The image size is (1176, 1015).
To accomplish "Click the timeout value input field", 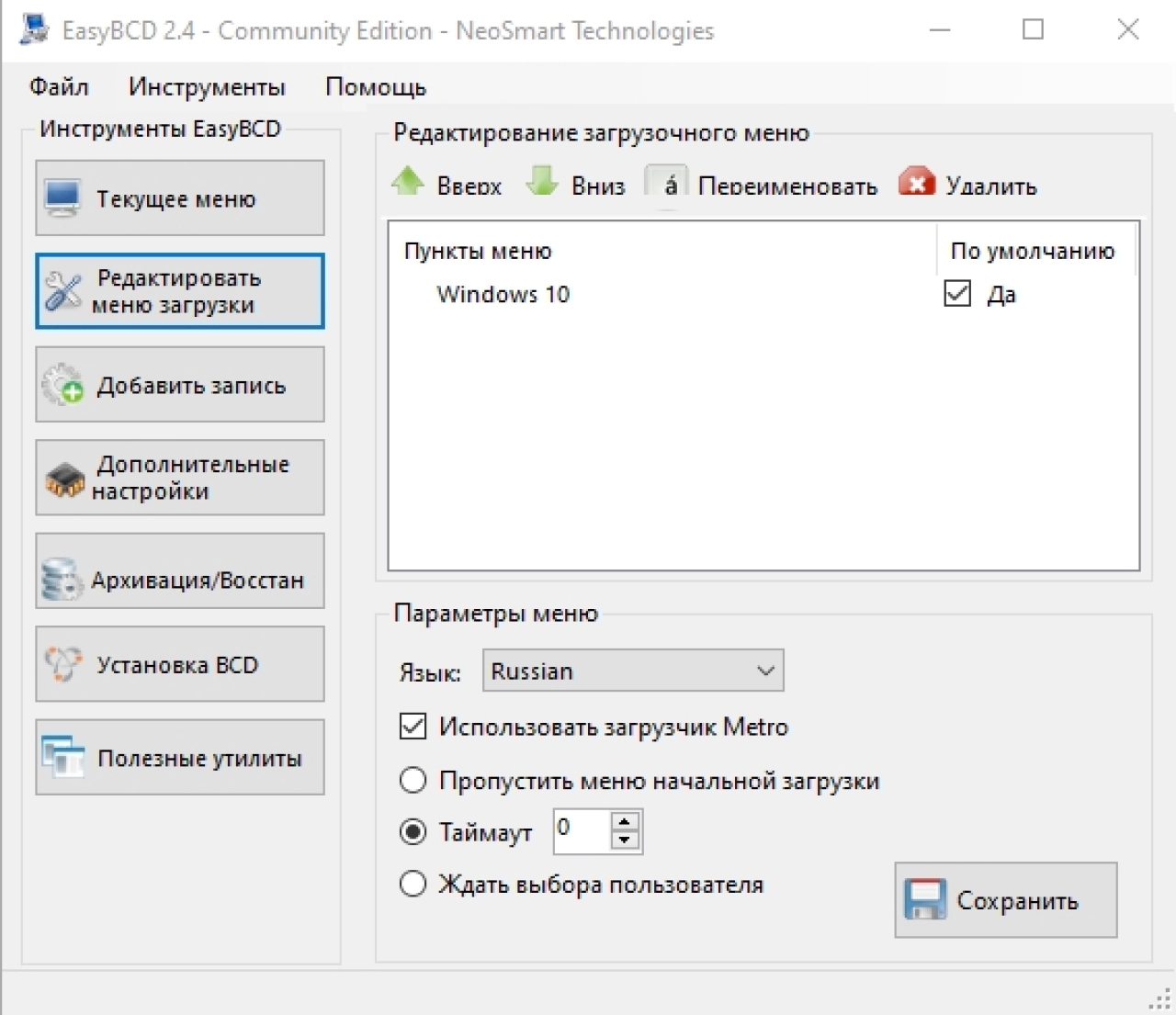I will (x=582, y=830).
